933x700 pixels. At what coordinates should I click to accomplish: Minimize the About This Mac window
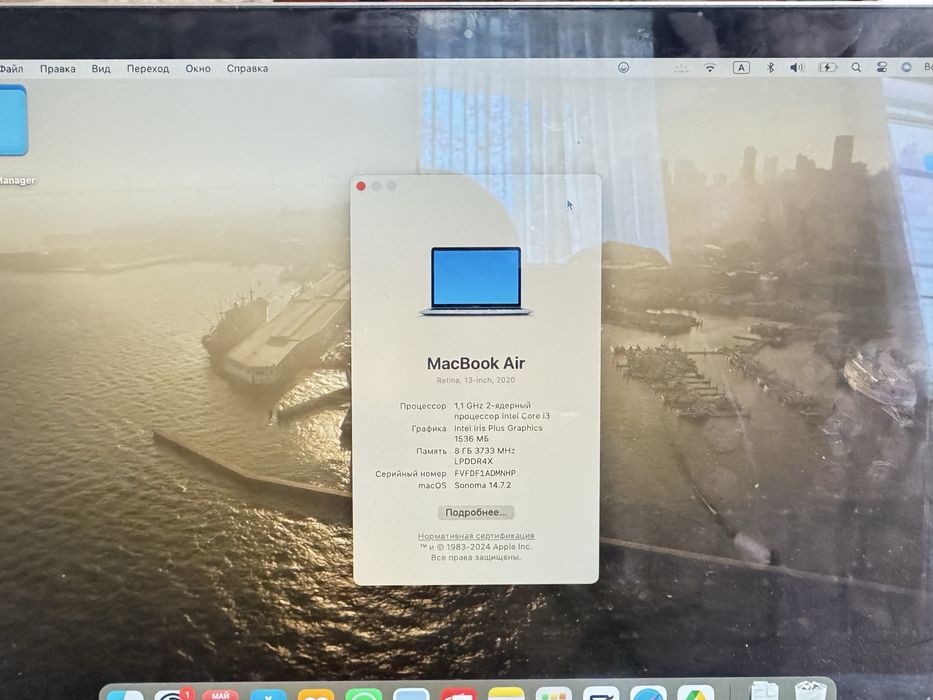click(376, 186)
